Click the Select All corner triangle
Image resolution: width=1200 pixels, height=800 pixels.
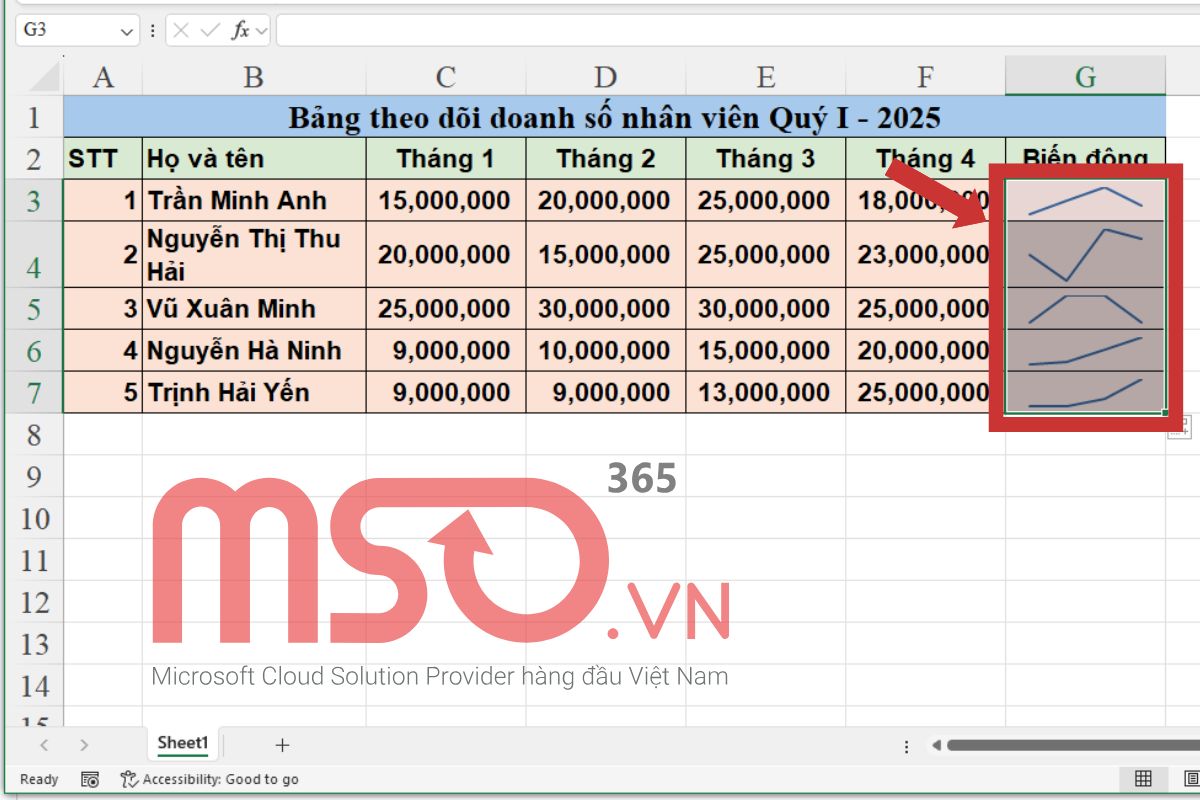(x=45, y=77)
